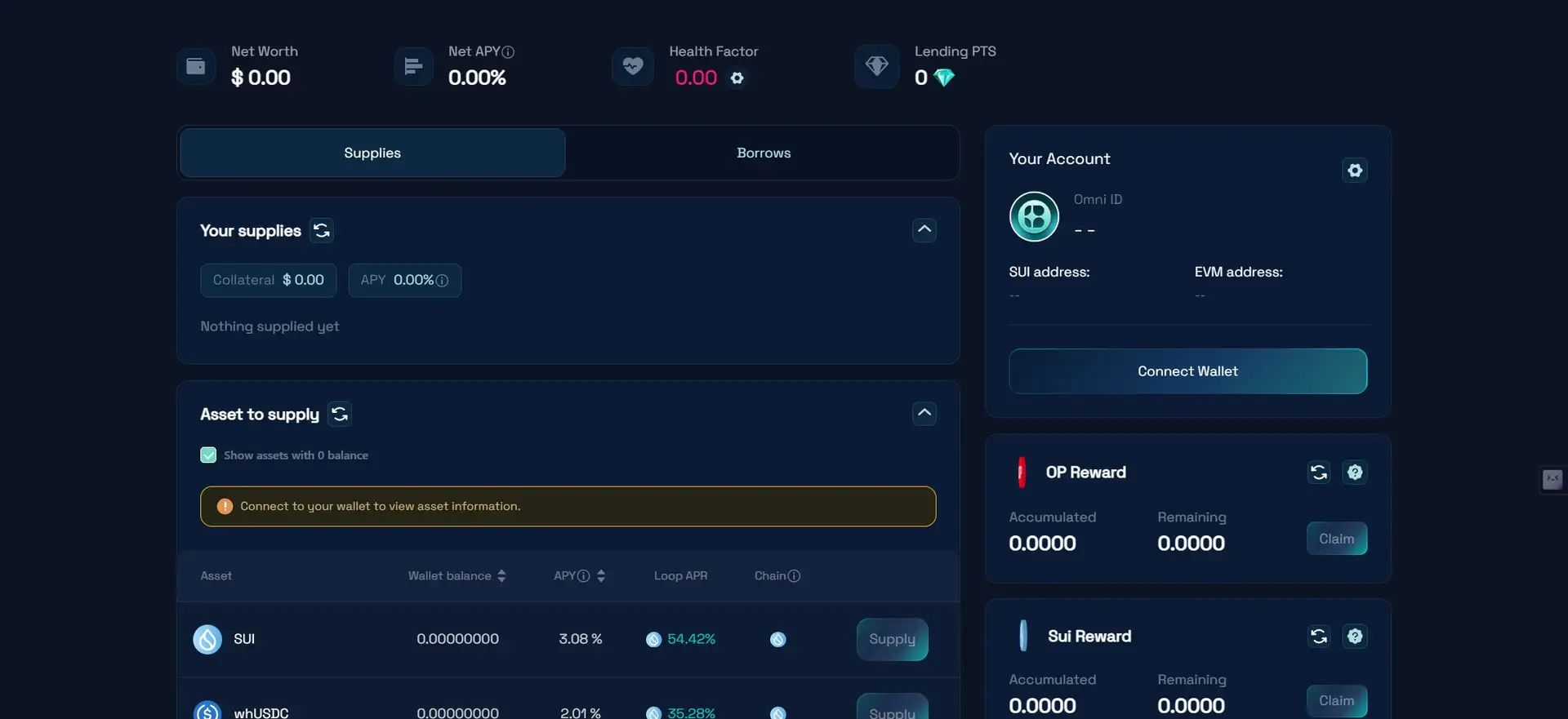This screenshot has height=719, width=1568.
Task: Refresh the Sui Reward panel
Action: [1318, 637]
